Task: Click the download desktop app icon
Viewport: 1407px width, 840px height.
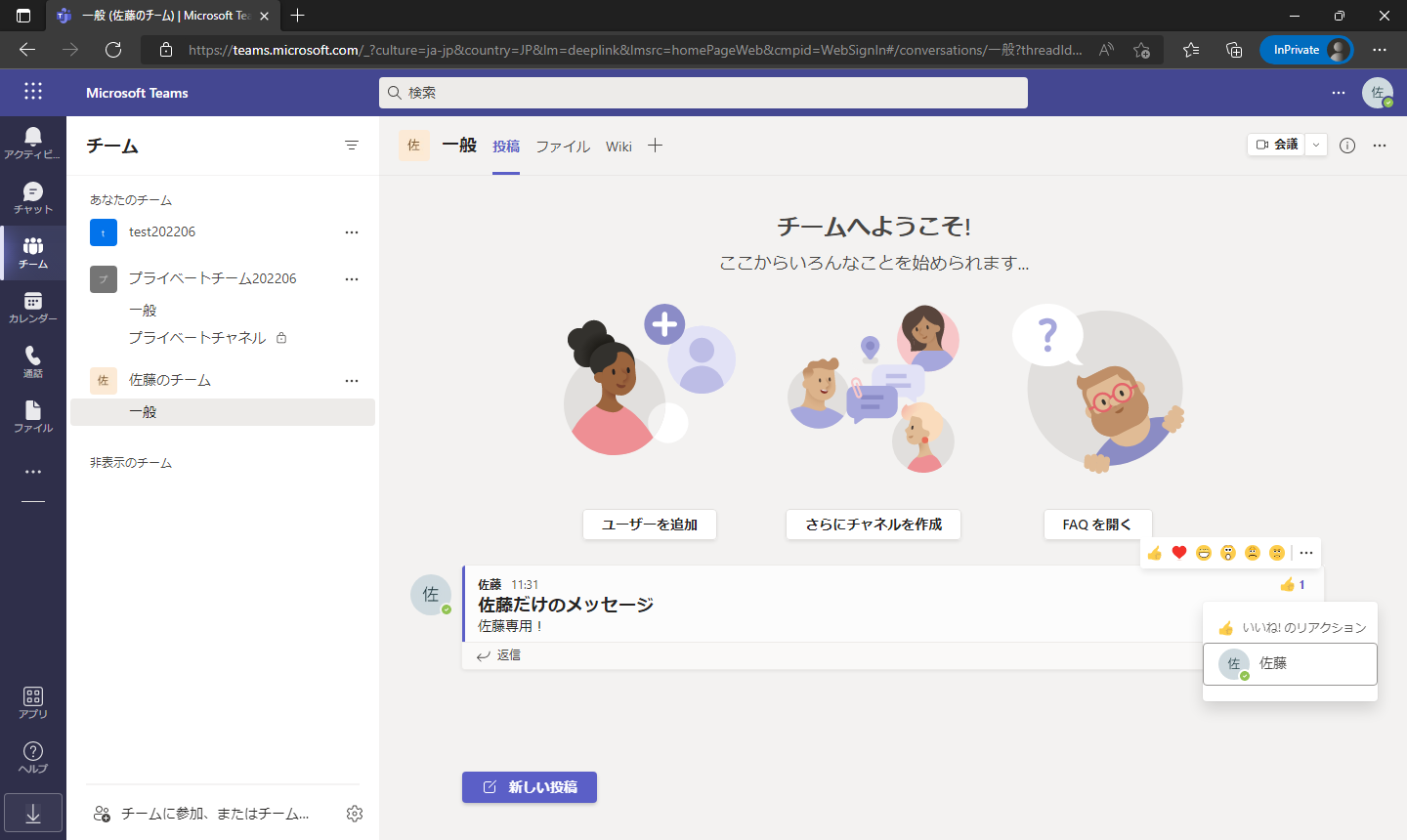Action: (x=33, y=814)
